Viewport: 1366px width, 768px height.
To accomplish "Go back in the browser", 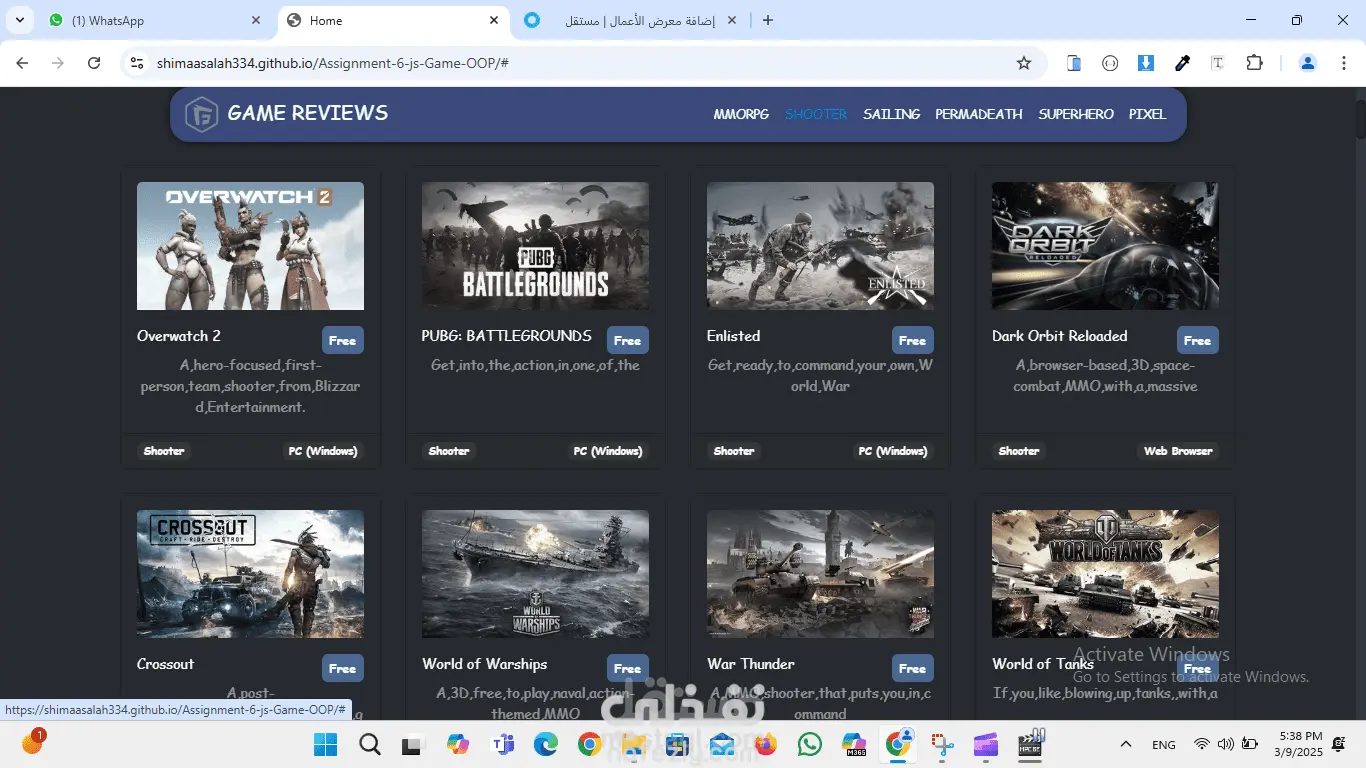I will coord(22,63).
